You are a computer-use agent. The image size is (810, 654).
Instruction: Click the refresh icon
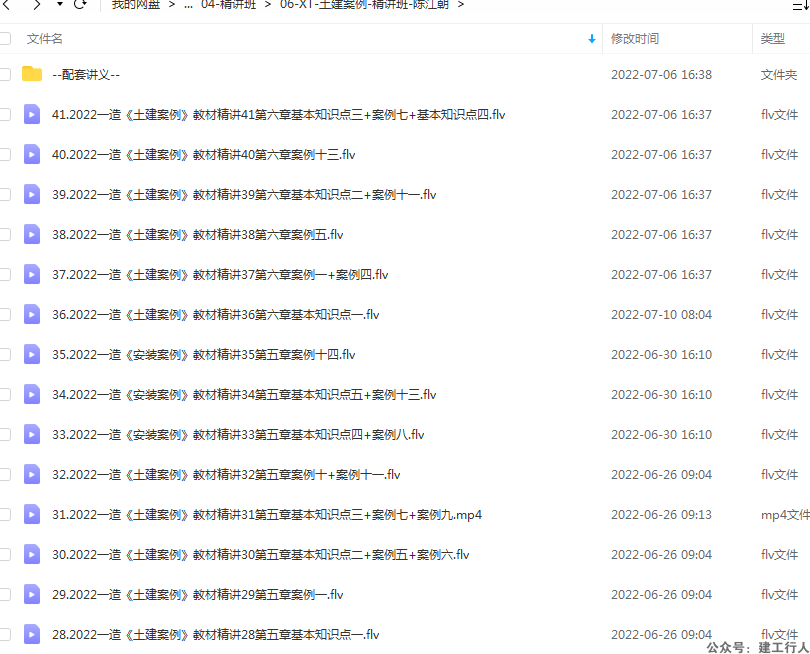coord(80,5)
